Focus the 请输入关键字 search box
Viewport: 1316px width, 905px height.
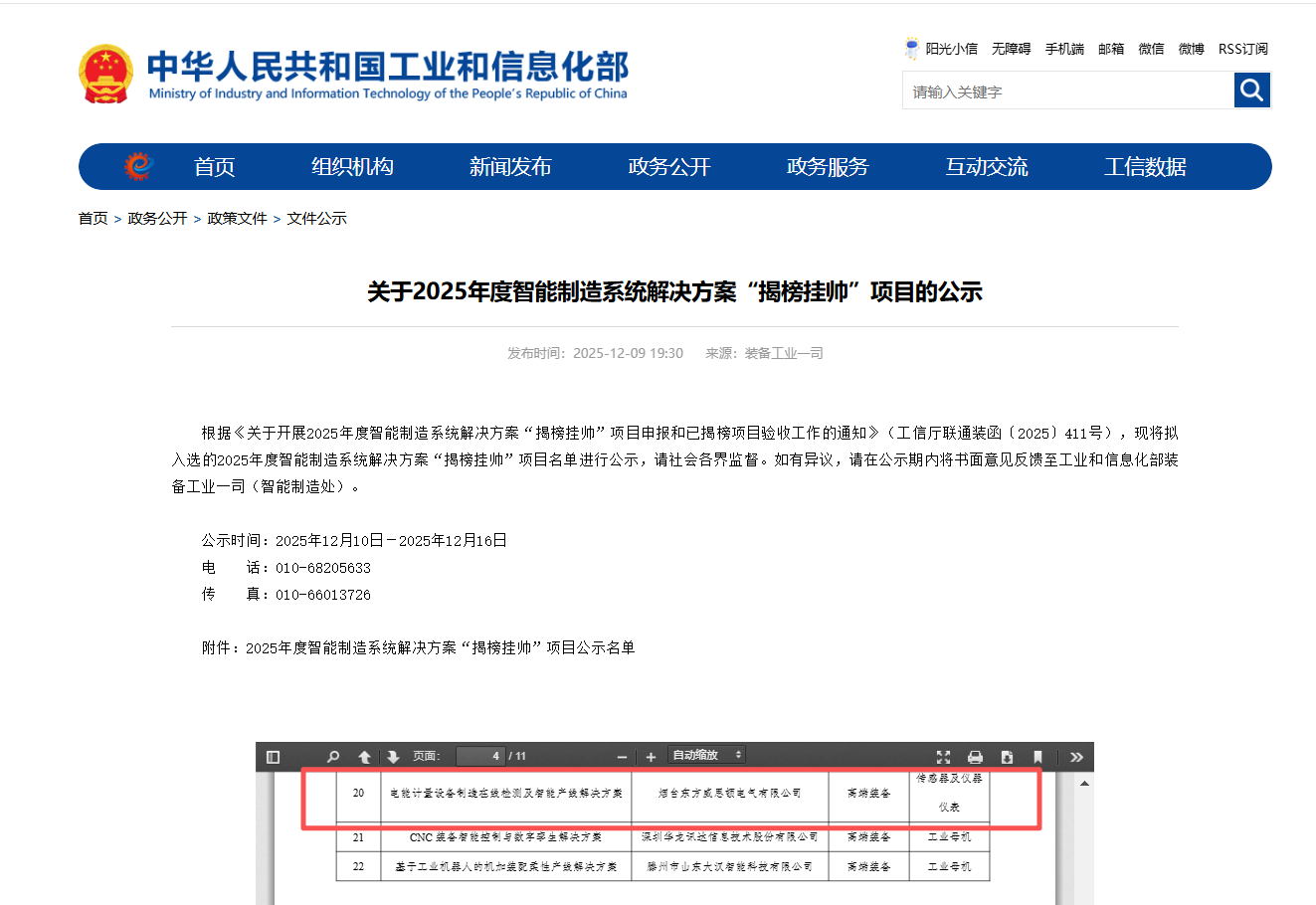[1067, 91]
